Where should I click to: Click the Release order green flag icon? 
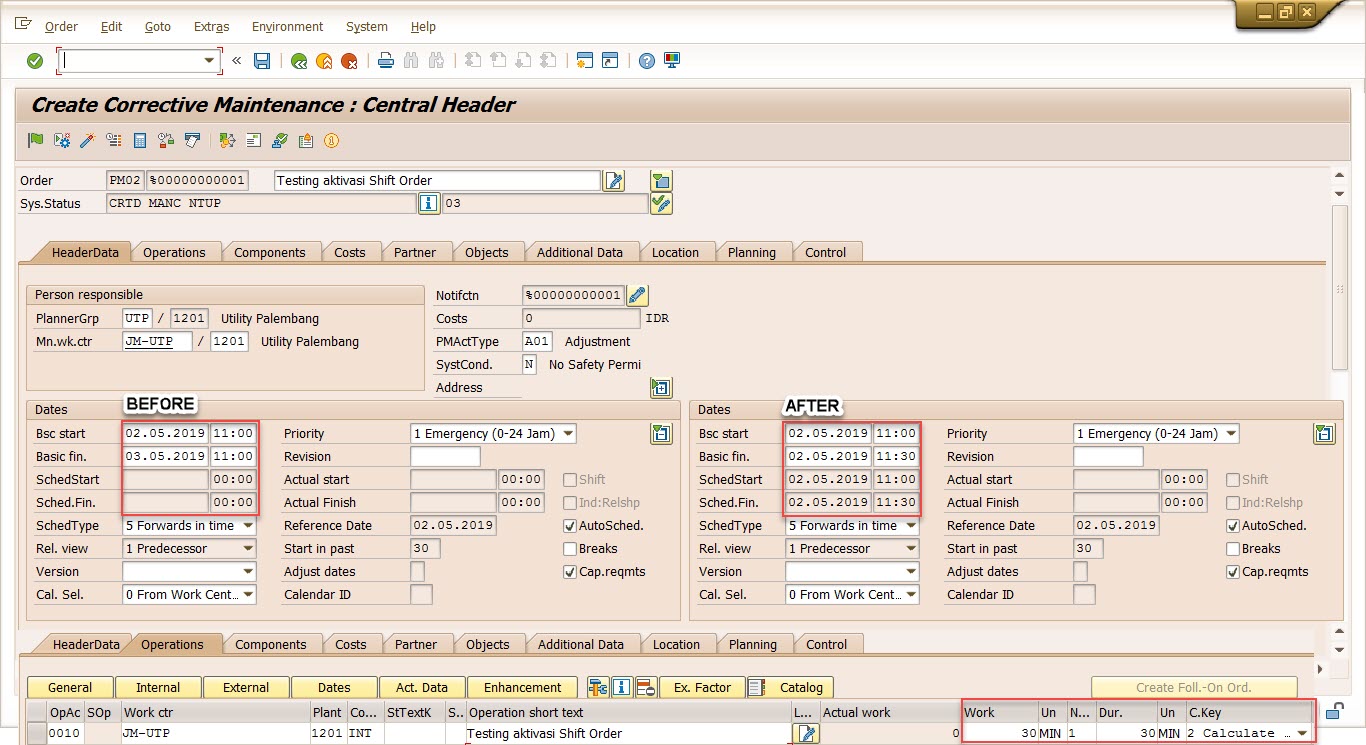tap(36, 140)
